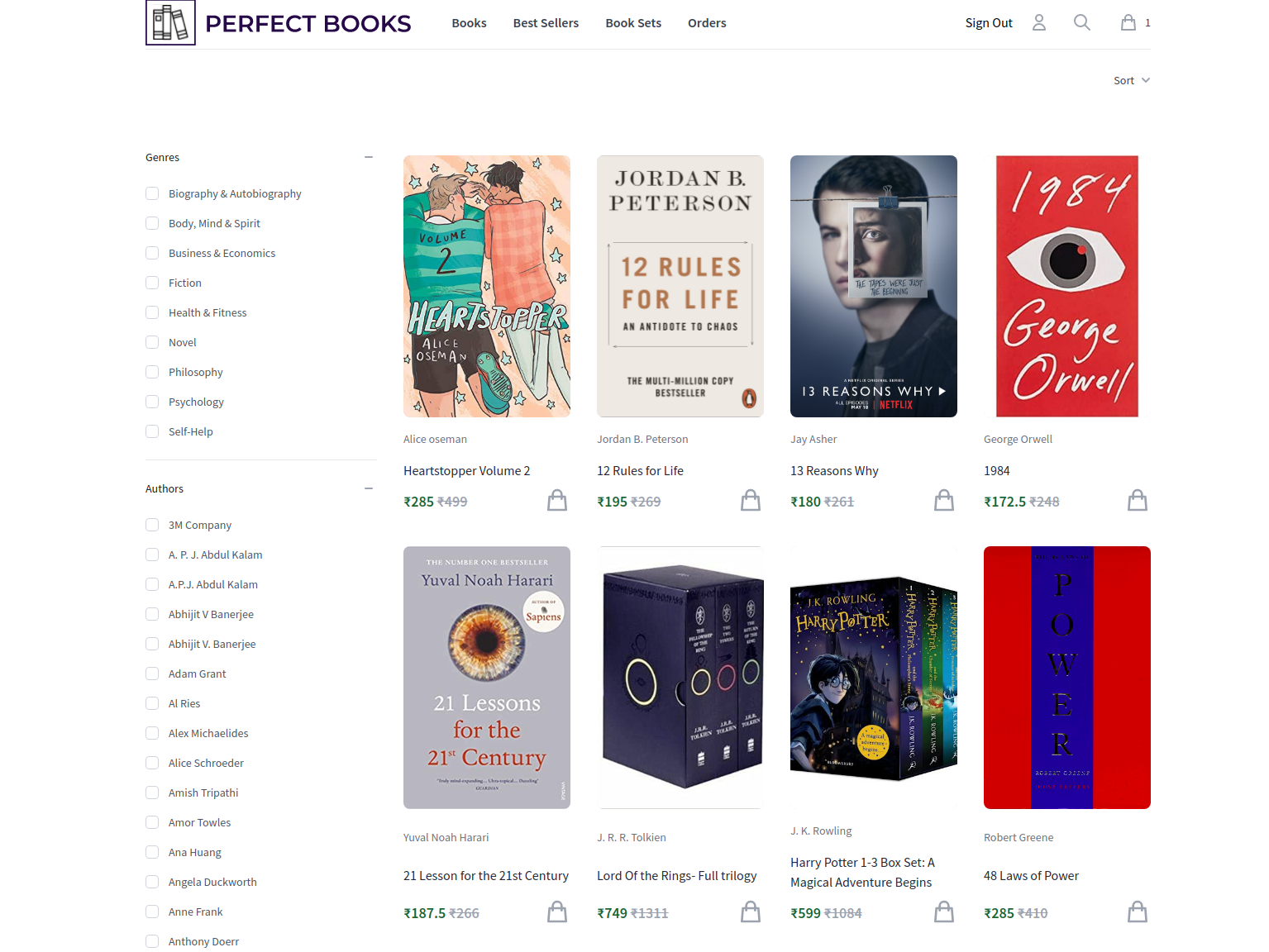The height and width of the screenshot is (952, 1269).
Task: Add Lord Of the Rings trilogy to bag
Action: click(751, 912)
